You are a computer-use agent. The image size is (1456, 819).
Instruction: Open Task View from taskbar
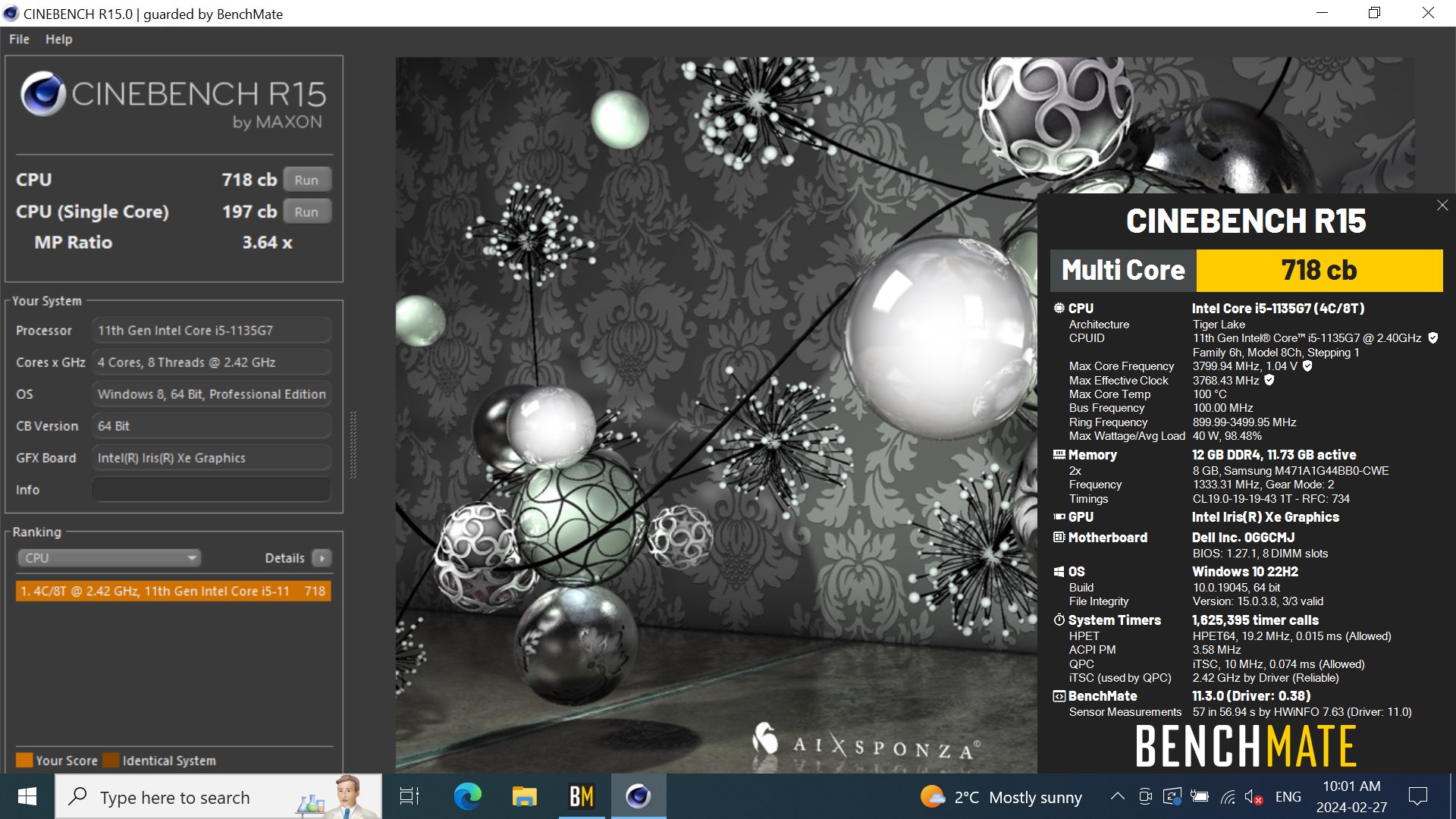point(409,797)
